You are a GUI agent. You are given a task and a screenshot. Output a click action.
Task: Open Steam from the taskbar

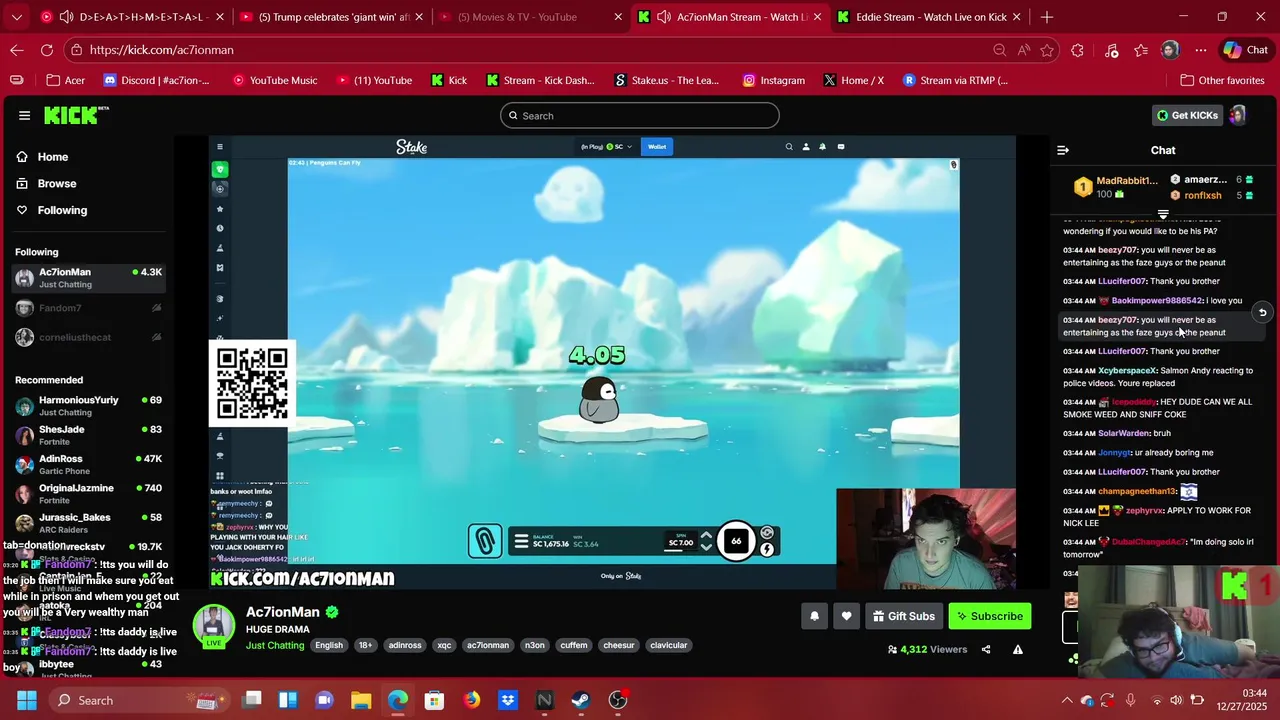581,700
